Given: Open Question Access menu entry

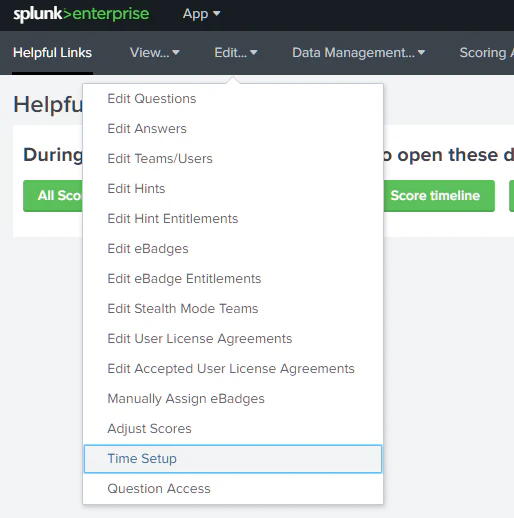Looking at the screenshot, I should click(x=233, y=489).
